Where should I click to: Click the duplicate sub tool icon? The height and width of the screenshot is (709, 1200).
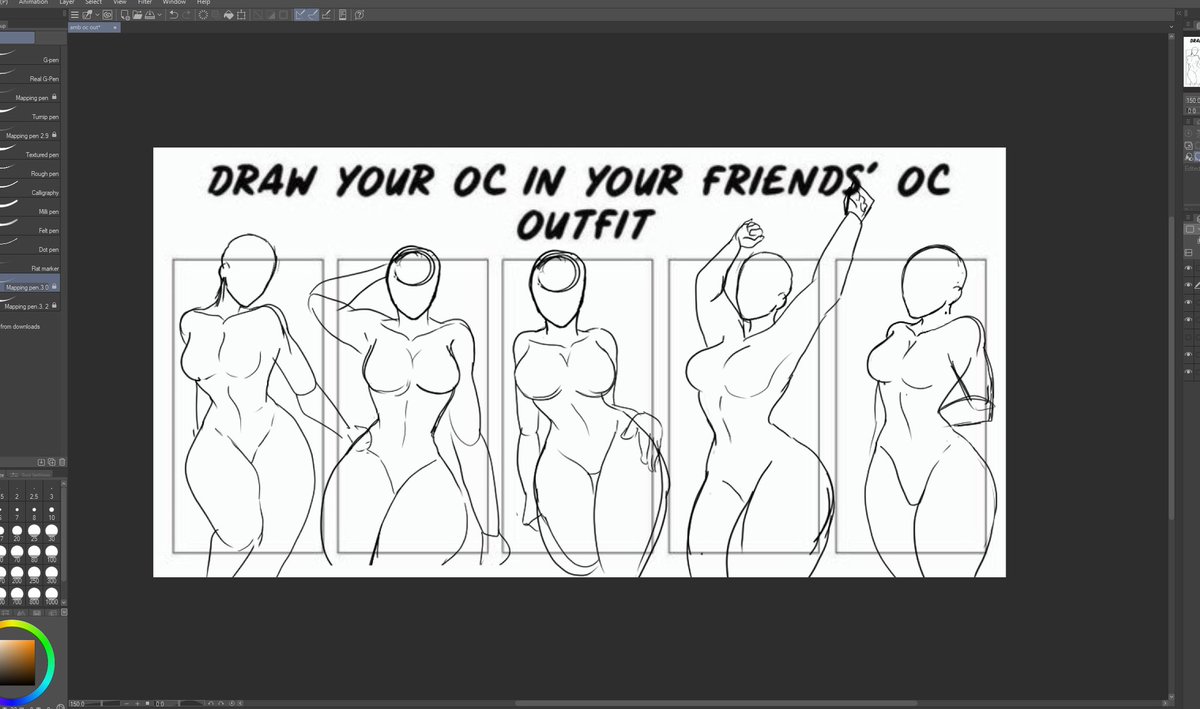(52, 462)
